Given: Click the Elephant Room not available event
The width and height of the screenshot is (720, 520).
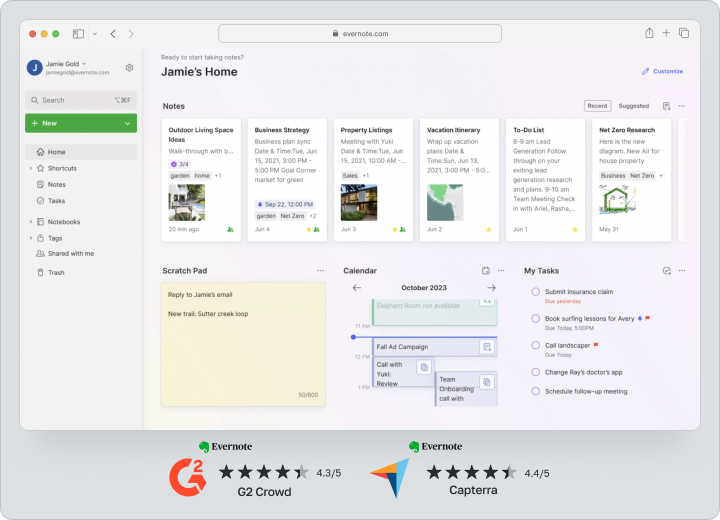Looking at the screenshot, I should (x=435, y=312).
